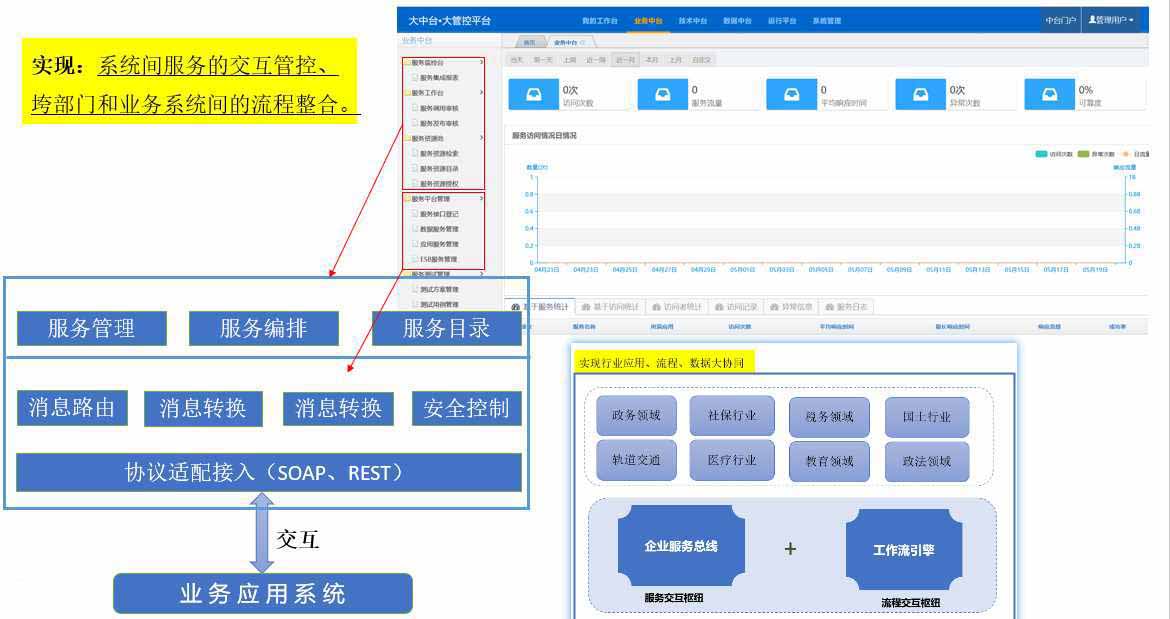
Task: Toggle the 访问次数 legend series in chart
Action: (1061, 154)
